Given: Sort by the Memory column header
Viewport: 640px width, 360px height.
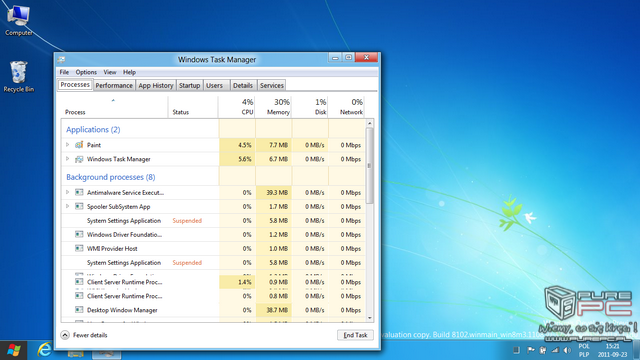Looking at the screenshot, I should pos(273,107).
